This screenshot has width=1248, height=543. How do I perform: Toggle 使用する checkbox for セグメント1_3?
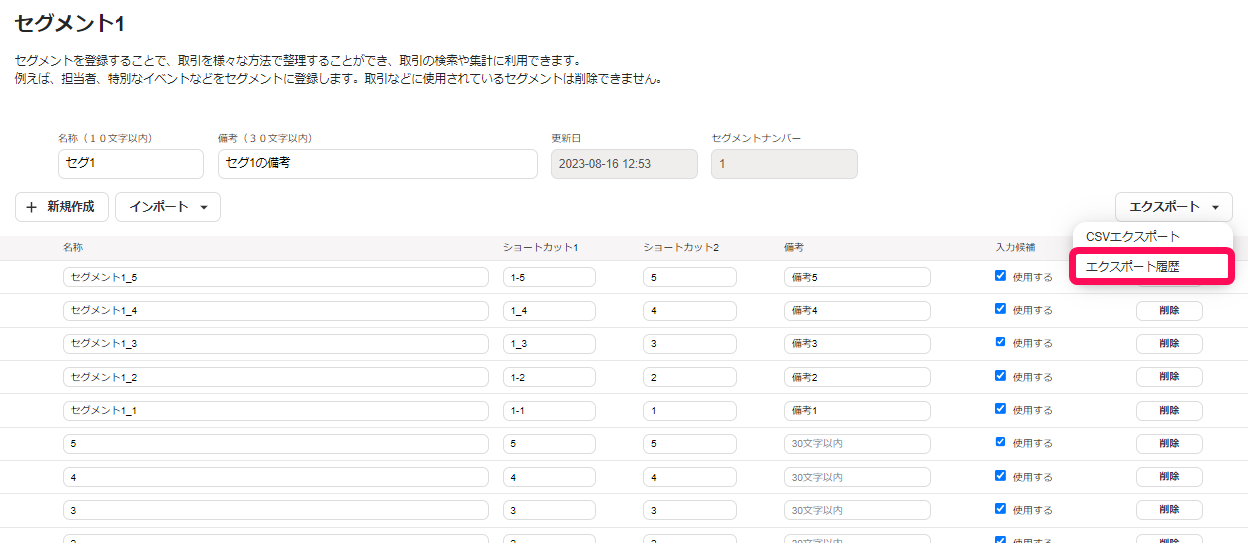(1000, 342)
